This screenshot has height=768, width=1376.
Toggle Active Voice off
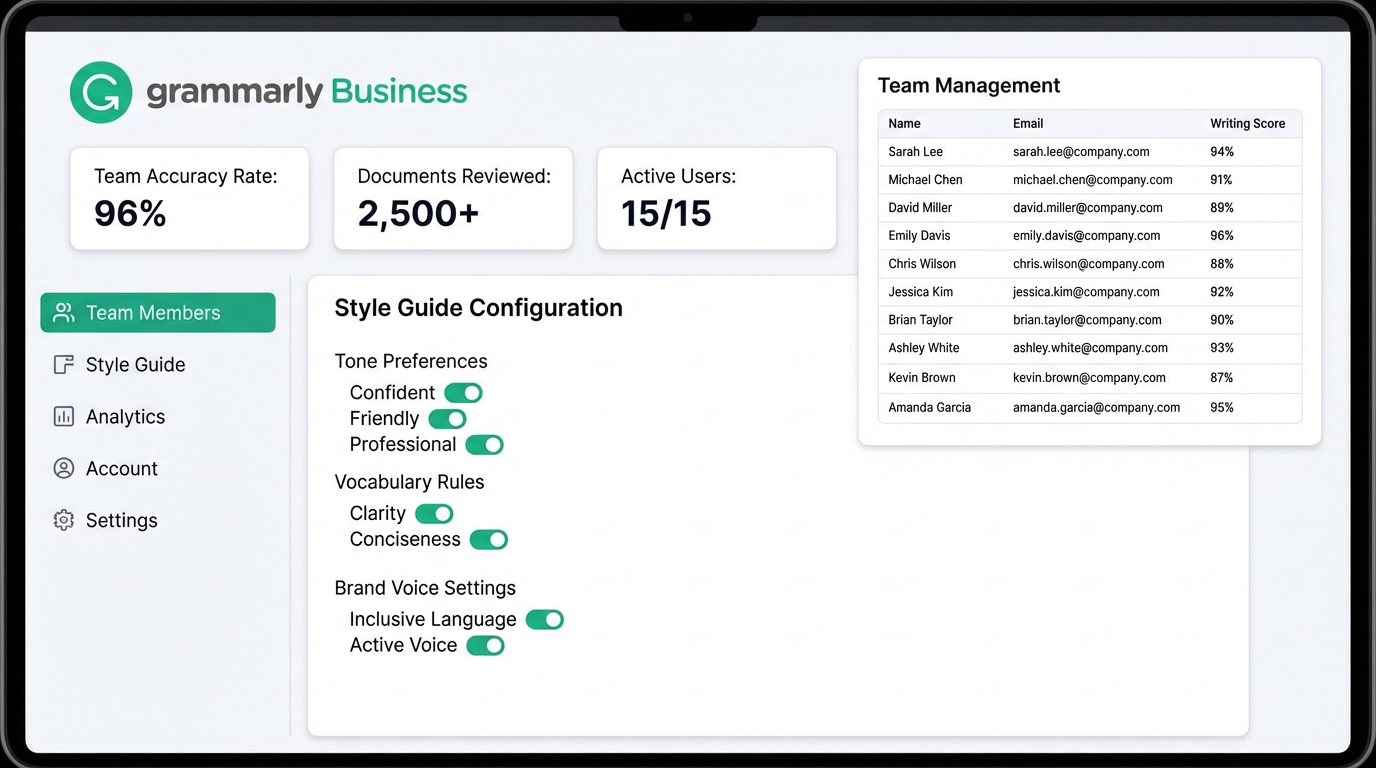[x=485, y=645]
